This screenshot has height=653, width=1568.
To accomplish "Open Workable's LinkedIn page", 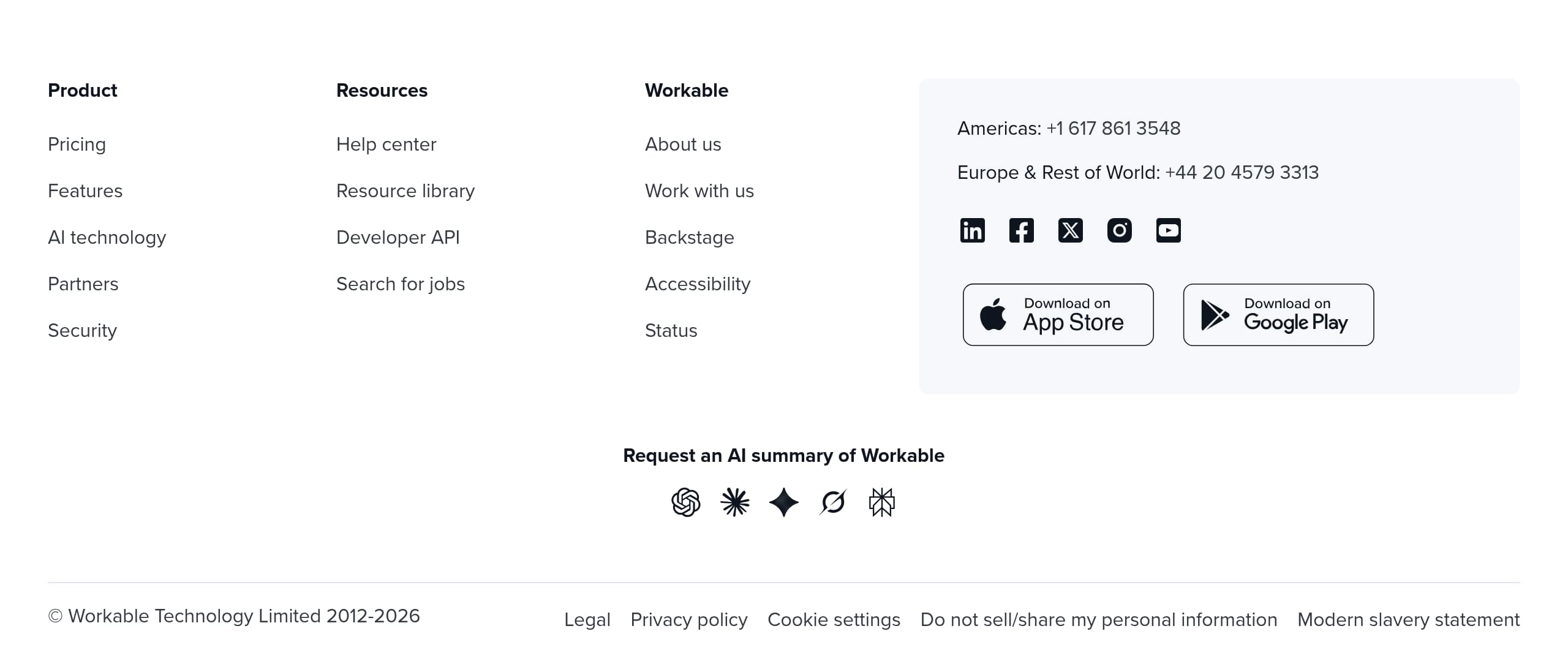I will click(x=973, y=230).
